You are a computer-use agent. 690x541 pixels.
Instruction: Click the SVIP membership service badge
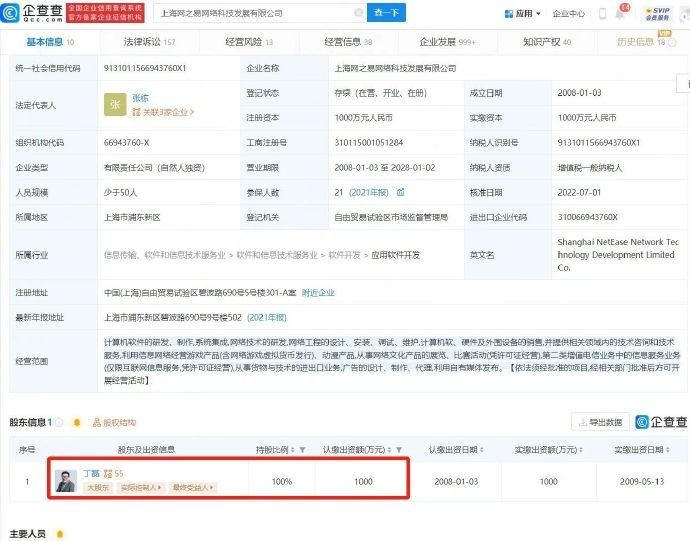click(x=658, y=14)
